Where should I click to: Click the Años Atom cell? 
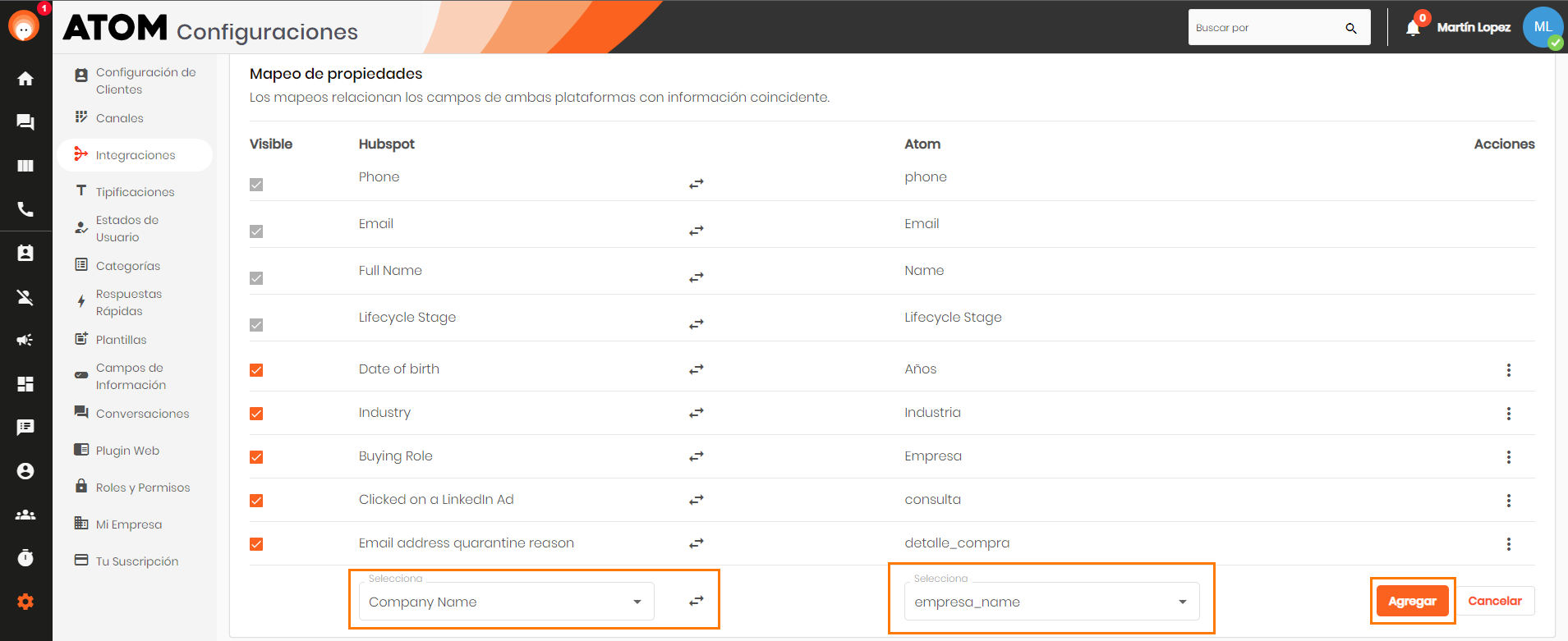[921, 369]
